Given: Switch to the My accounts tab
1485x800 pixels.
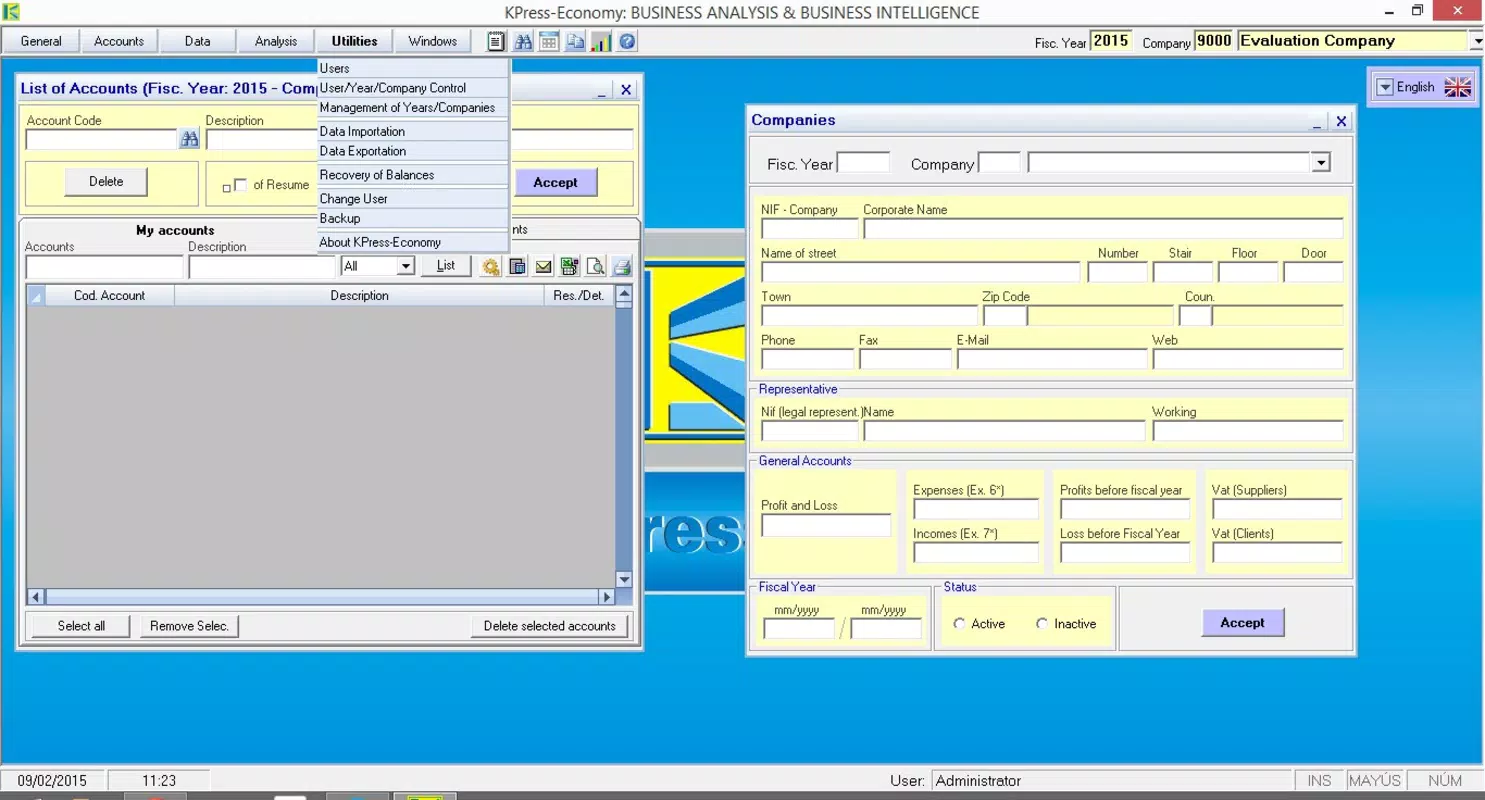Looking at the screenshot, I should (175, 231).
